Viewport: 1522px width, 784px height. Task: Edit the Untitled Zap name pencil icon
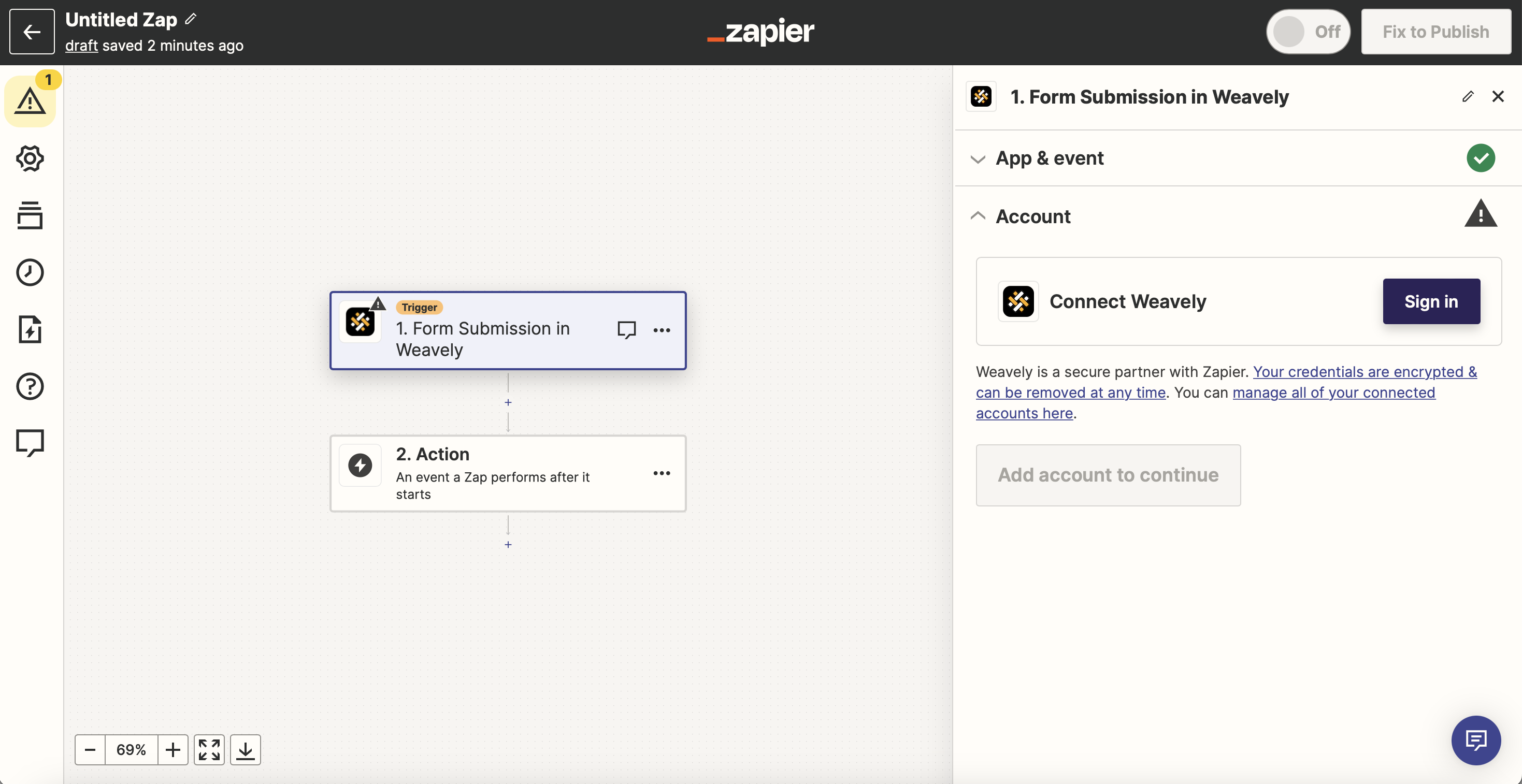point(190,19)
